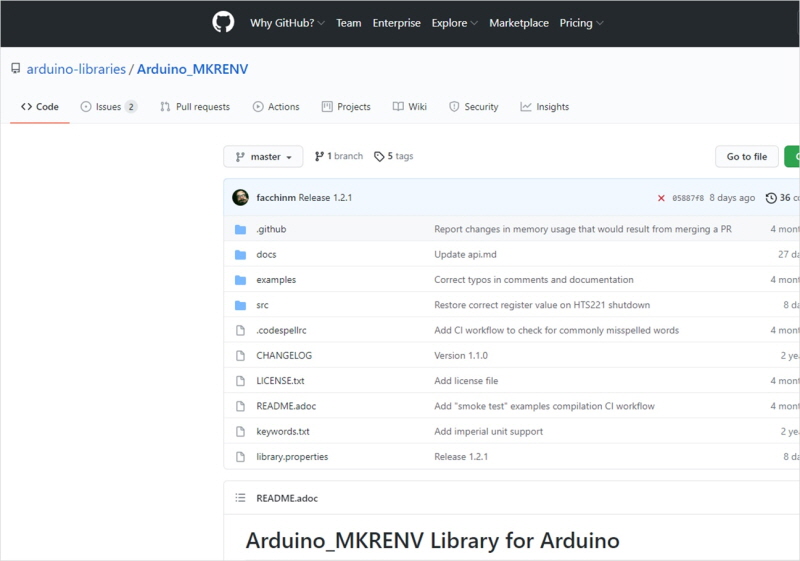Open the CHANGELOG file

tap(284, 355)
